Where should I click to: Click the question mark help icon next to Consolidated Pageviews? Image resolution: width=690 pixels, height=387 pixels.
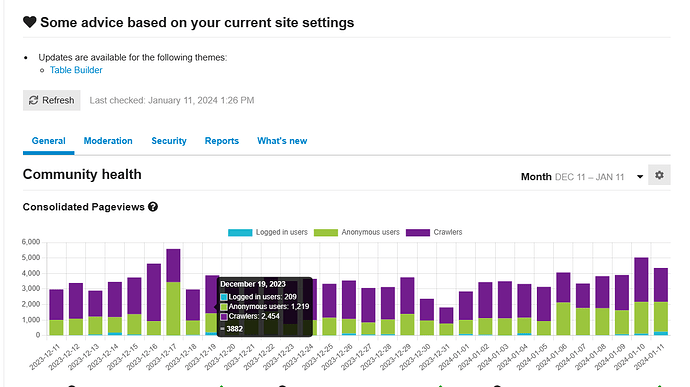[153, 207]
